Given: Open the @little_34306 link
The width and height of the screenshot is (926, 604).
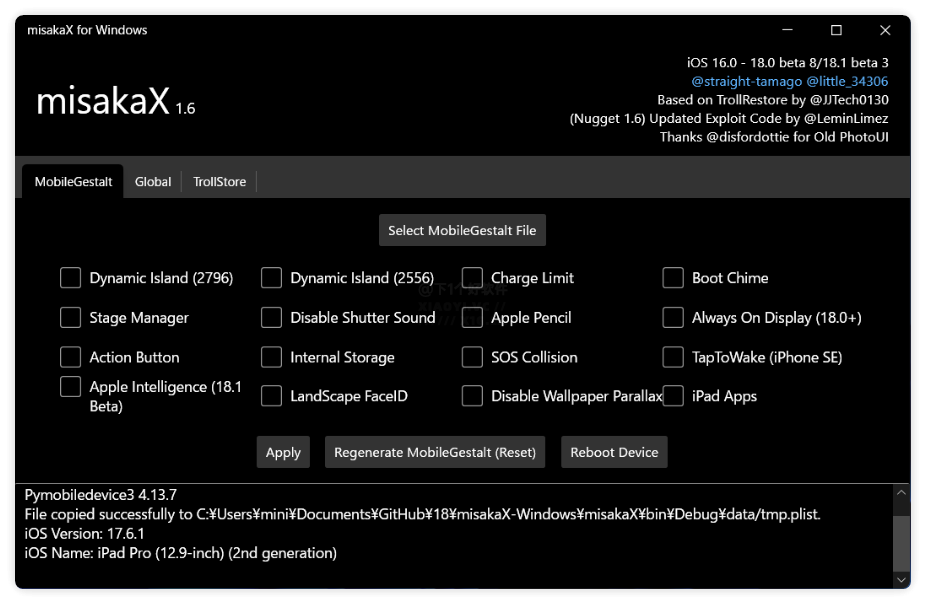Looking at the screenshot, I should (x=847, y=81).
